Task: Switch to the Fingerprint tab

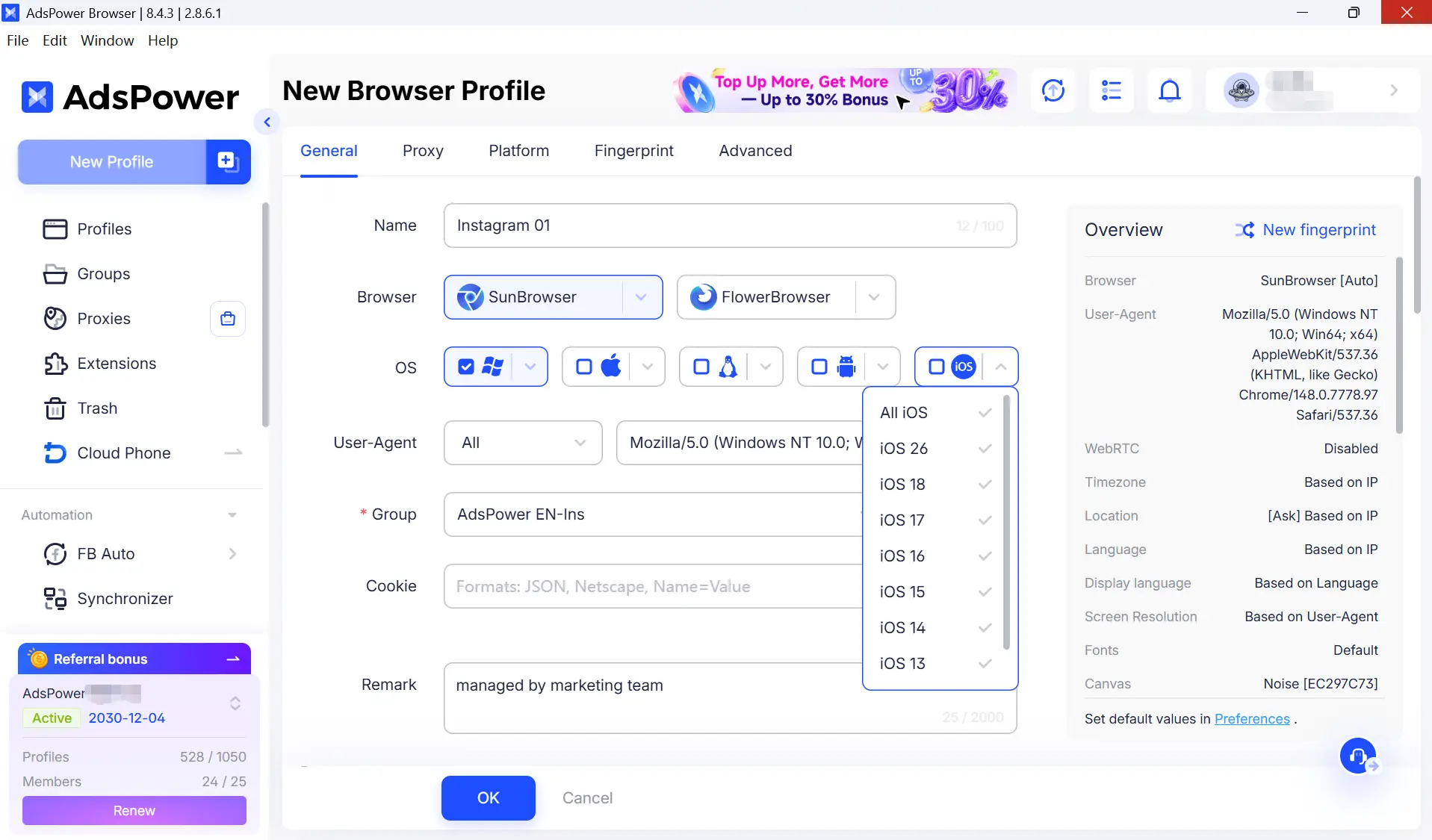Action: (634, 151)
